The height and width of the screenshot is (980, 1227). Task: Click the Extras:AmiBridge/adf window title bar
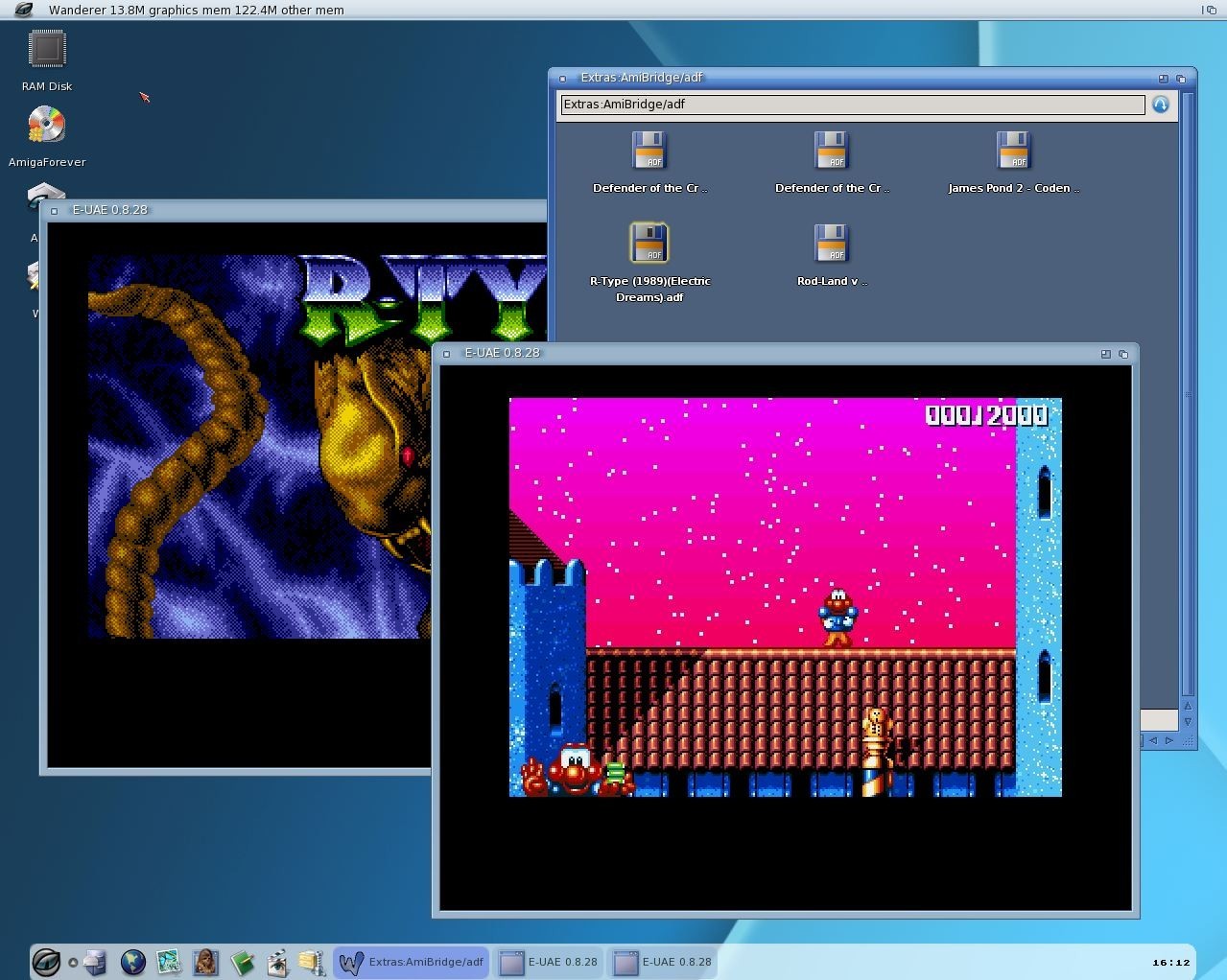(x=871, y=78)
